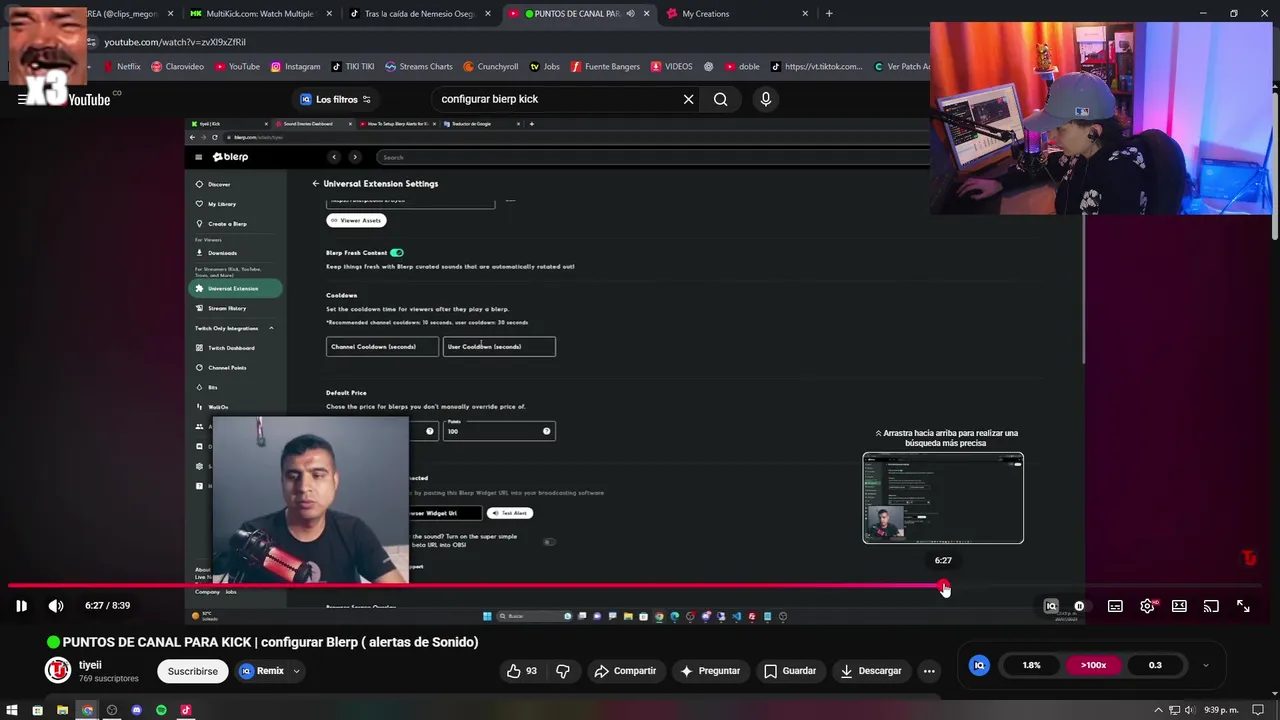Viewport: 1280px width, 720px height.
Task: Open Spotify from the taskbar
Action: [161, 710]
